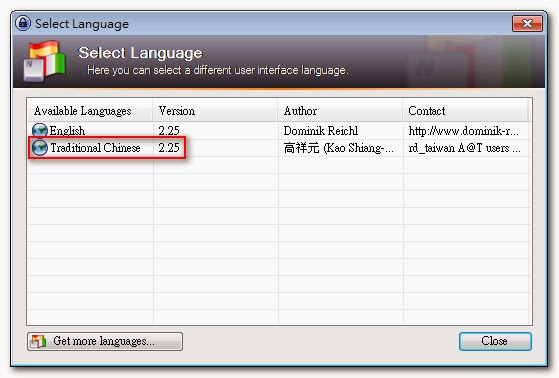The image size is (559, 378).
Task: Sort by Version column header
Action: coord(215,111)
